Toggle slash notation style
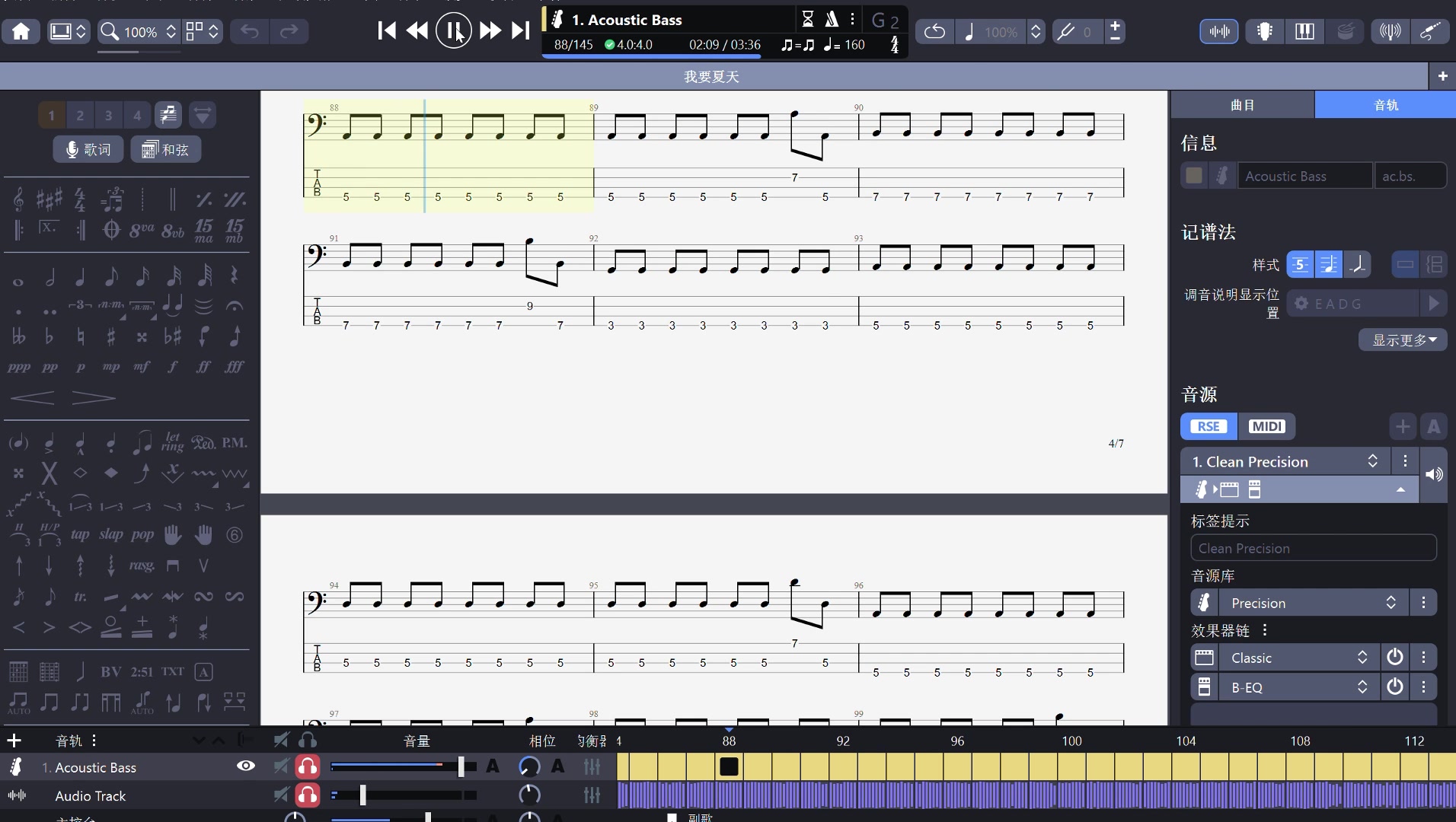Screen dimensions: 1456x822 (x=1357, y=265)
